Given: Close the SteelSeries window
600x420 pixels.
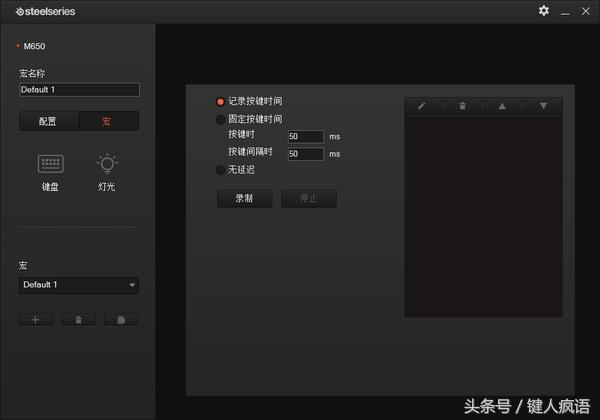Looking at the screenshot, I should click(585, 11).
